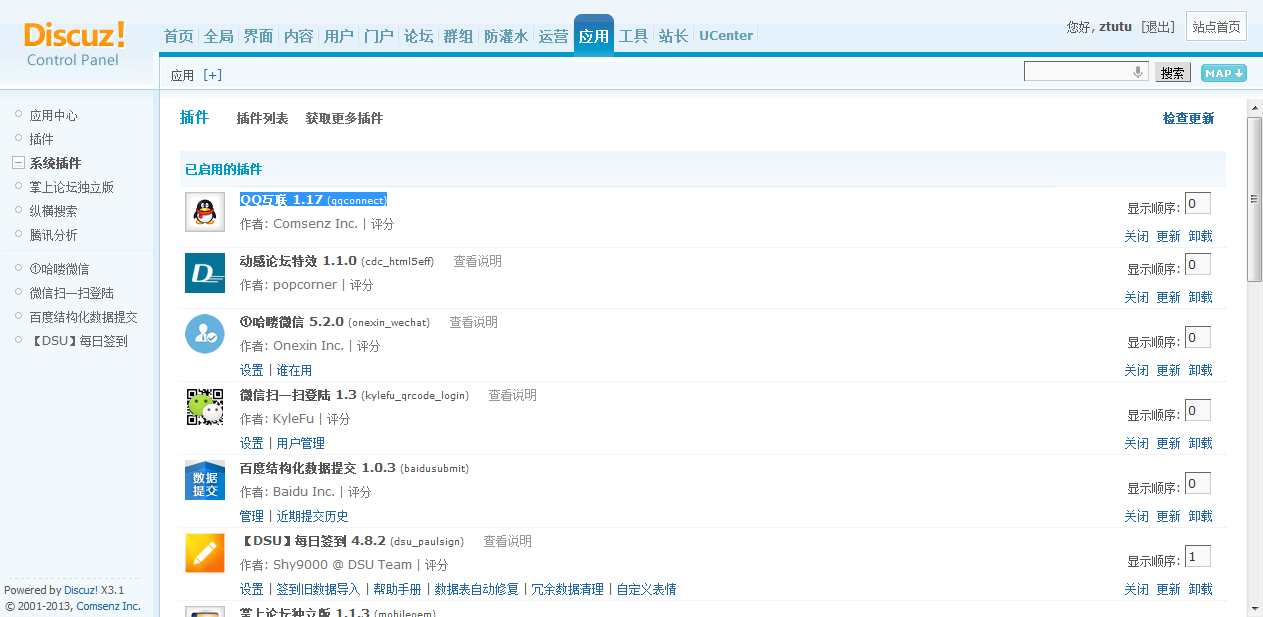Image resolution: width=1263 pixels, height=617 pixels.
Task: Open 纵横搜索 in the sidebar
Action: click(x=53, y=211)
